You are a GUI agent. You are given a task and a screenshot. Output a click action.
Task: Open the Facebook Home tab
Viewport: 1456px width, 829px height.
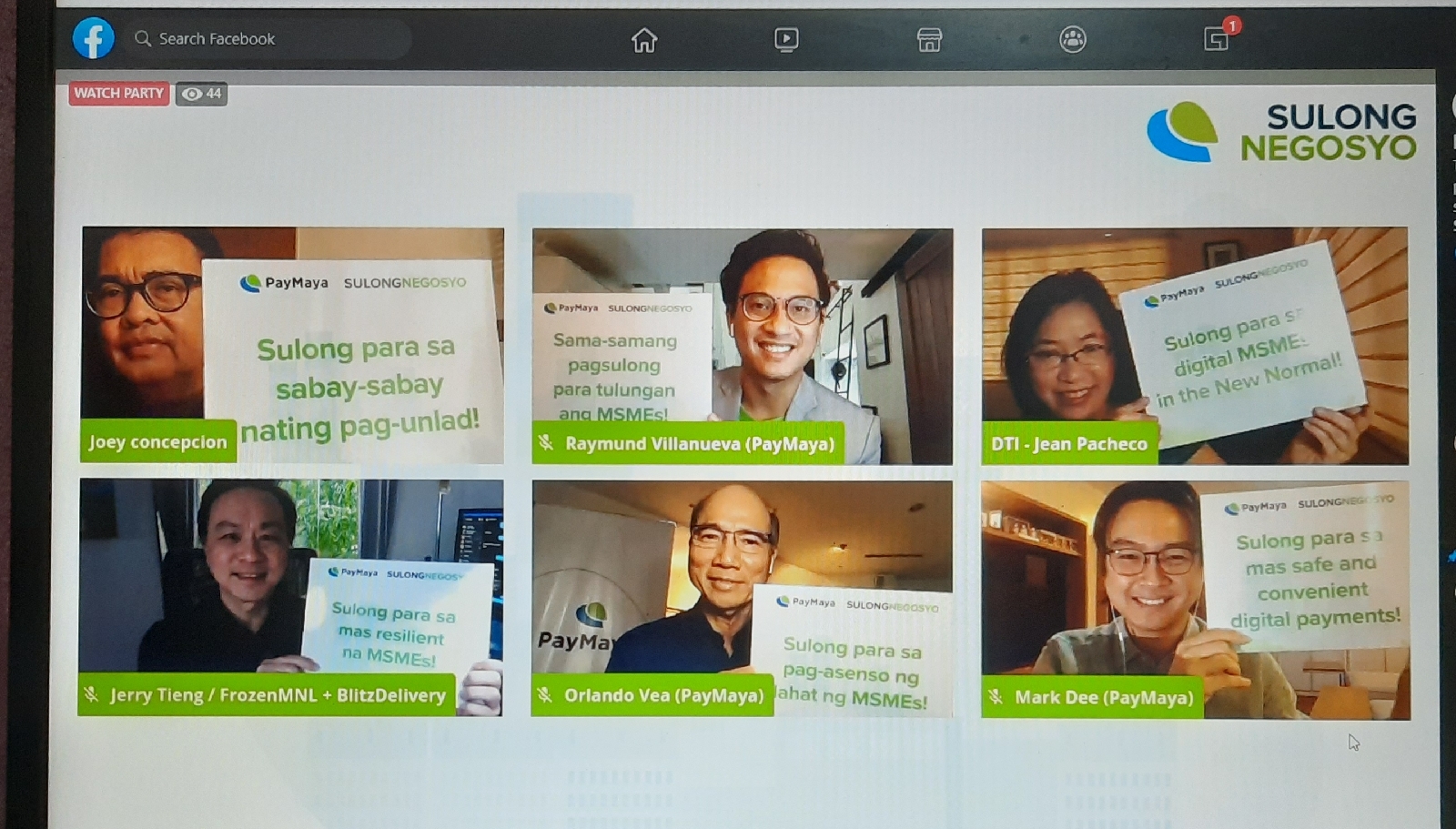pos(644,40)
